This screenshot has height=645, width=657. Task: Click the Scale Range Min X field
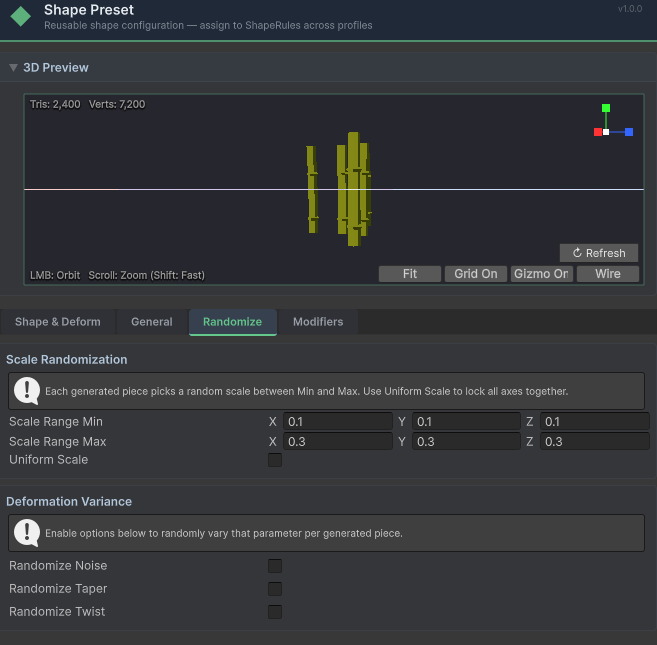tap(337, 422)
